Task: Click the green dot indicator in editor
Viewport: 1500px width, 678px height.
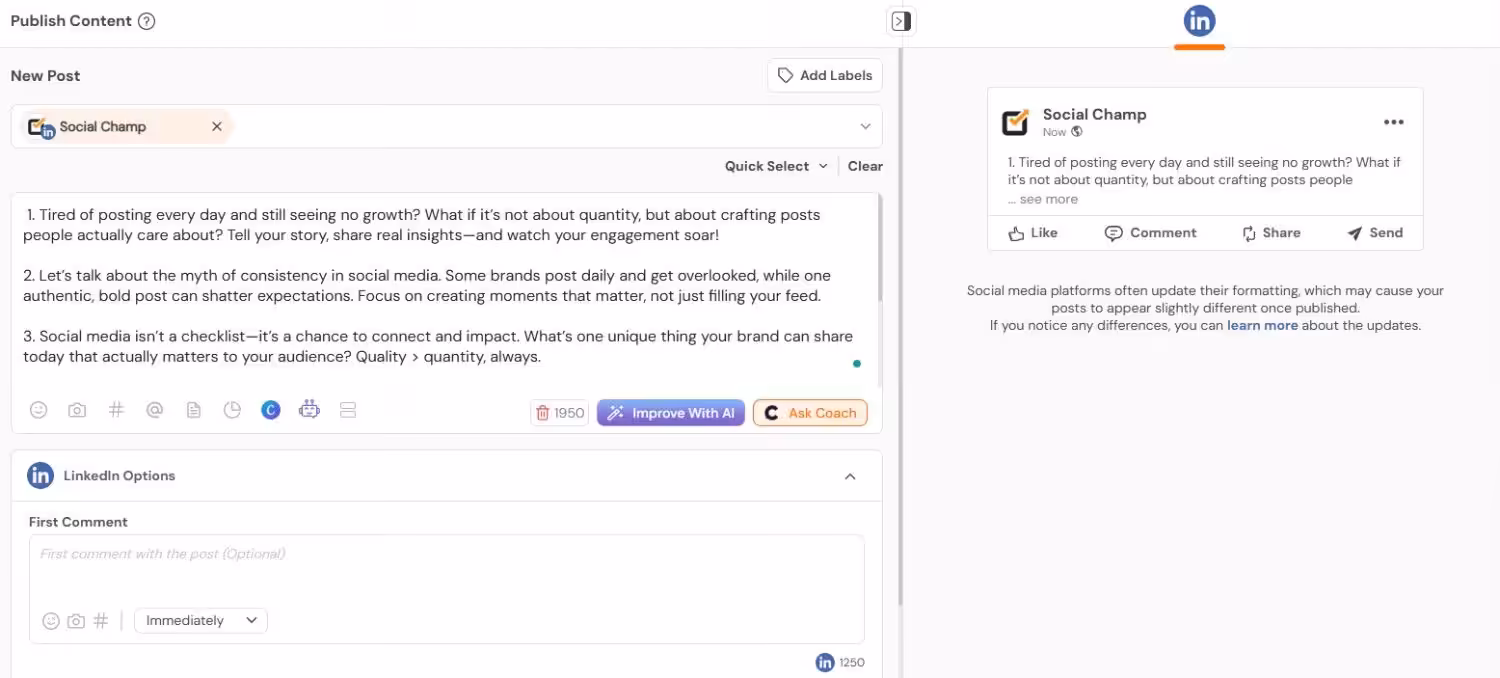Action: click(x=857, y=364)
